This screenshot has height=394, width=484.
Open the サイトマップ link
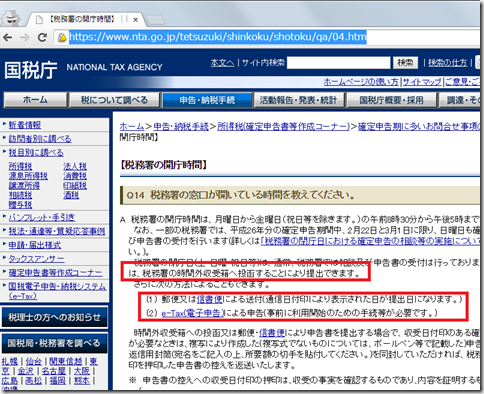tap(422, 82)
